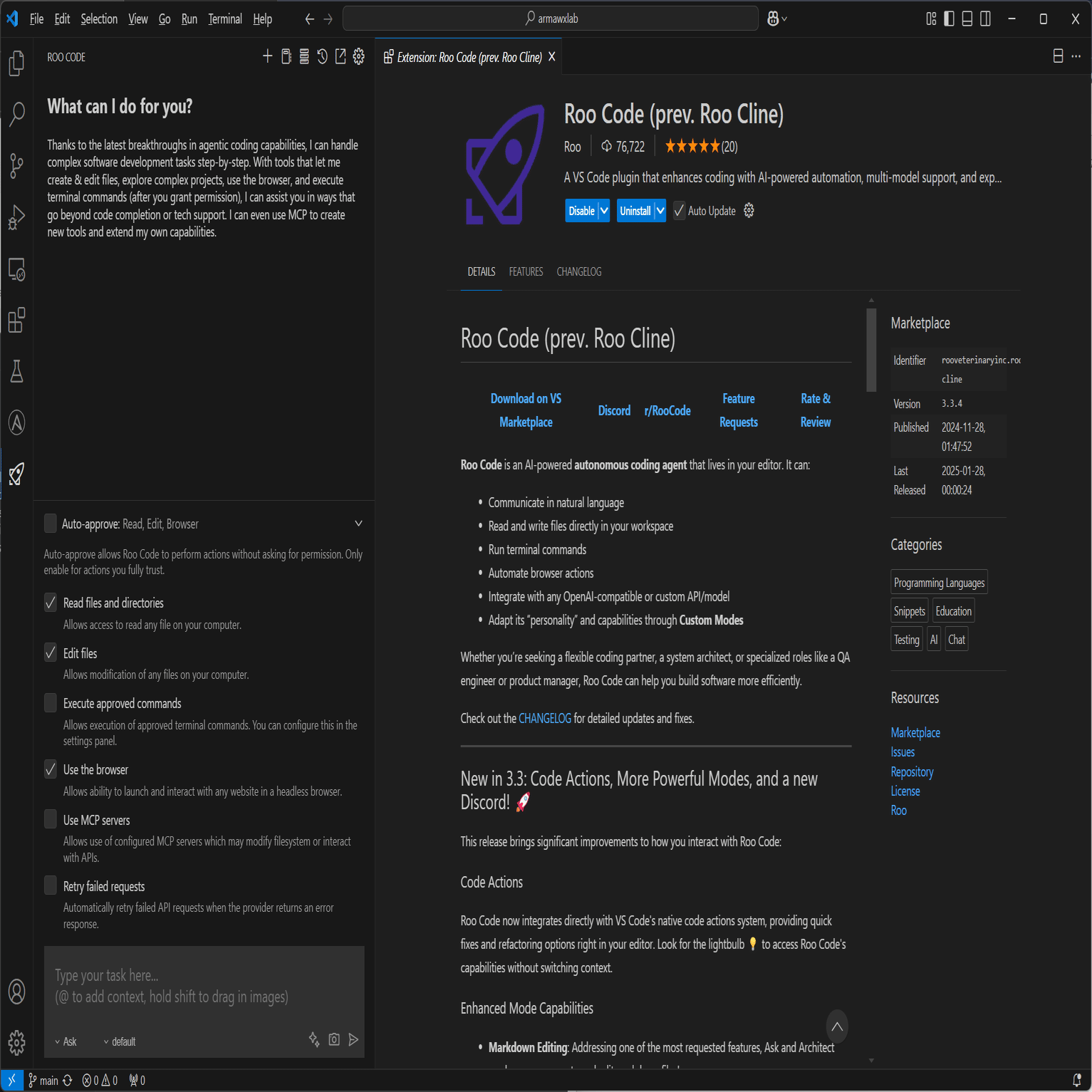Open the Remote Explorer view
Viewport: 1092px width, 1092px height.
click(16, 269)
